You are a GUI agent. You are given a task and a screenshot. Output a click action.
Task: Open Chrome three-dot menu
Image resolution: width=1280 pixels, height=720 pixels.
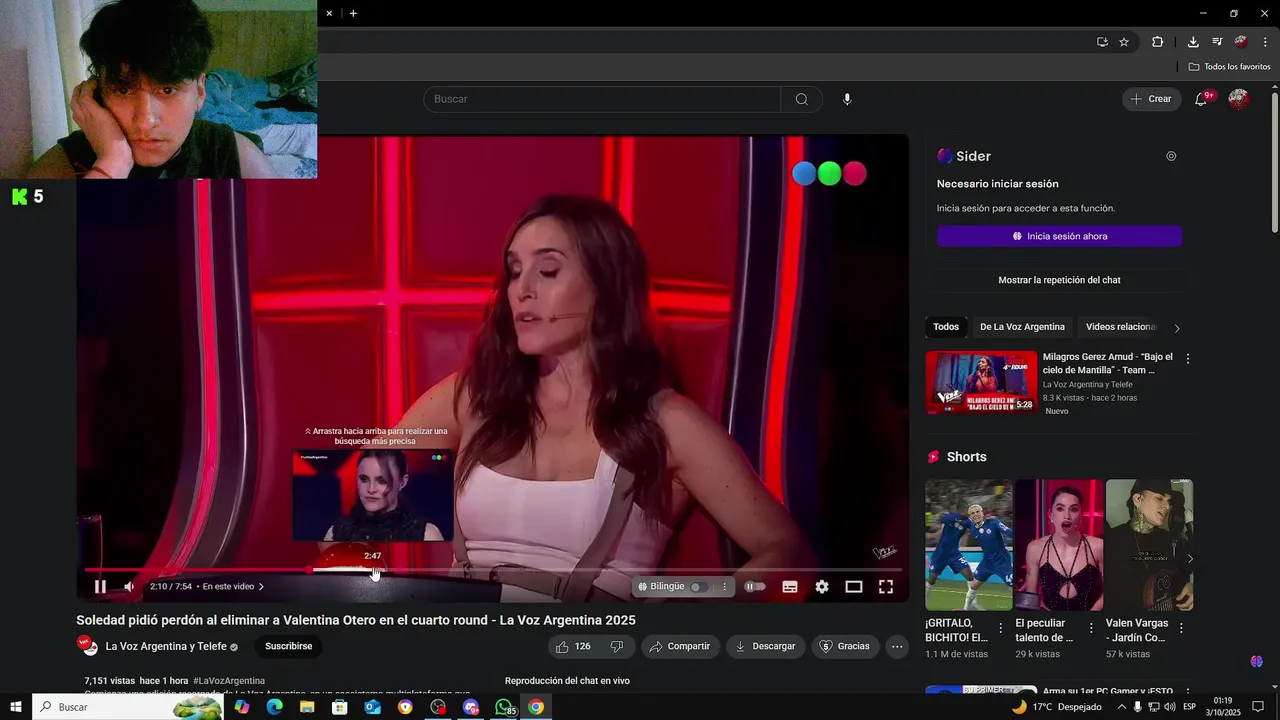point(1265,42)
